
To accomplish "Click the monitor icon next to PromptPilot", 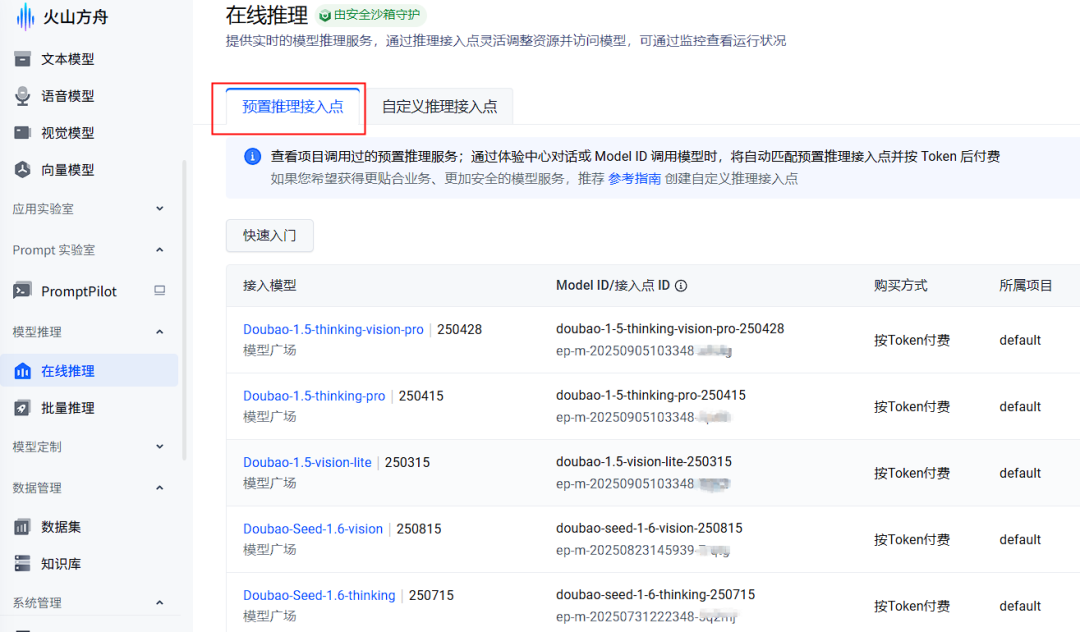I will click(159, 291).
